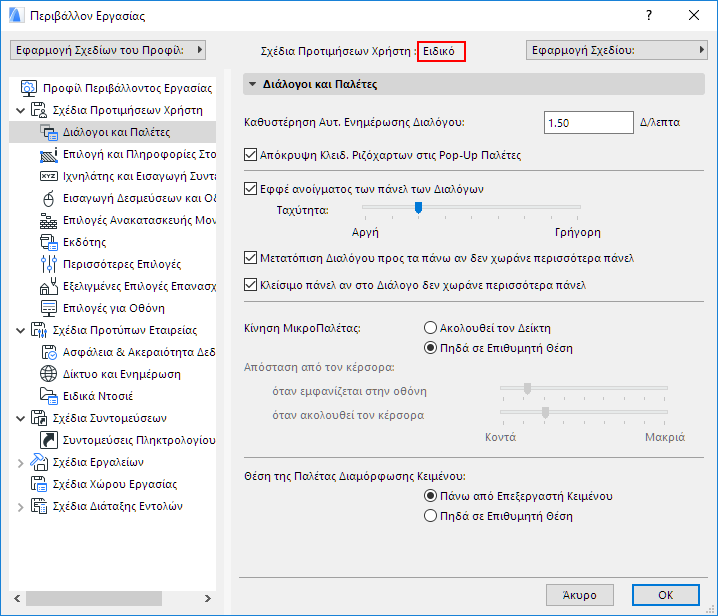Click the OK button
Image resolution: width=718 pixels, height=616 pixels.
point(666,595)
